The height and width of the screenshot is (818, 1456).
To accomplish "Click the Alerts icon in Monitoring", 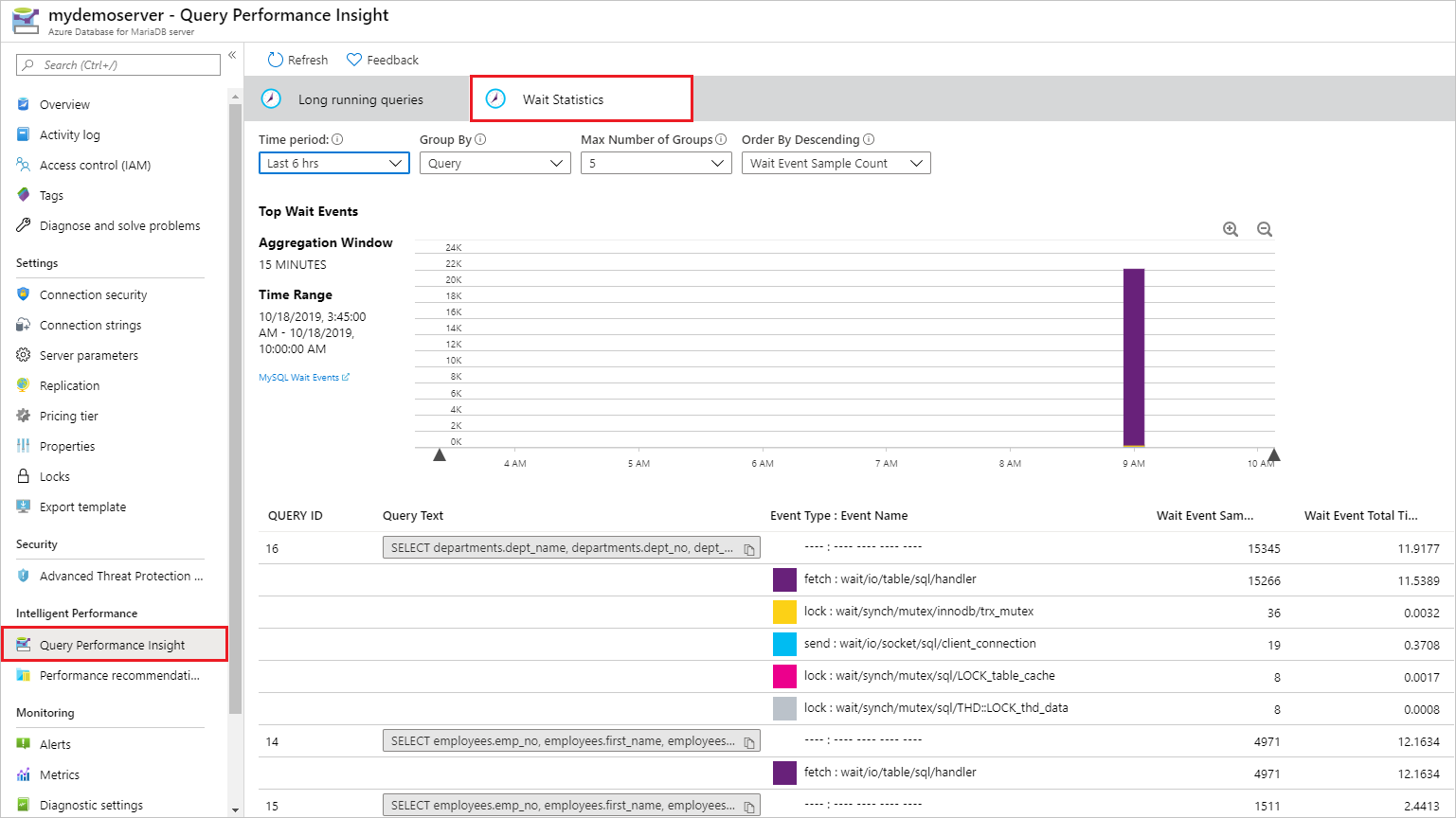I will (x=24, y=744).
